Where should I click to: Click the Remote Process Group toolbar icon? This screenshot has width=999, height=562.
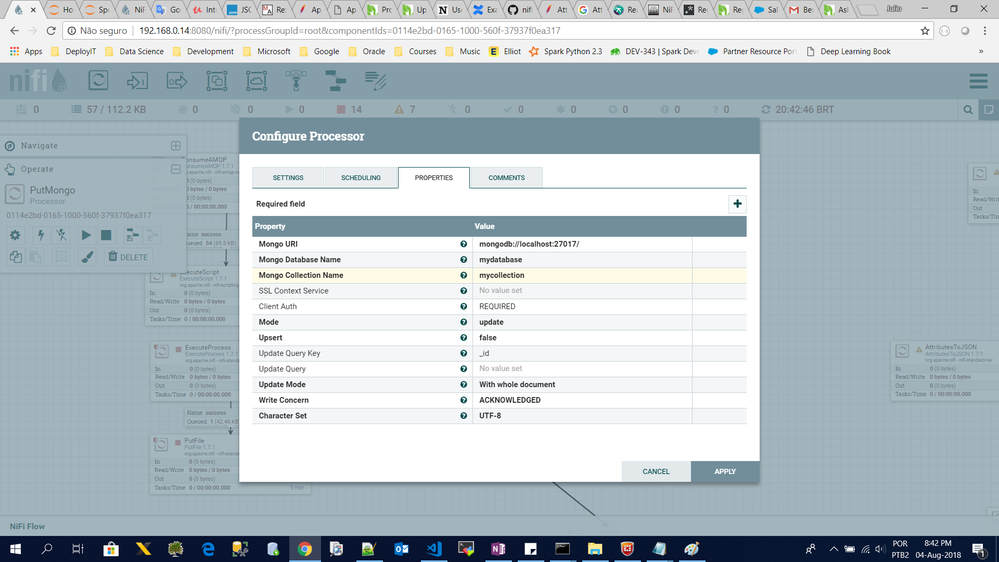256,81
